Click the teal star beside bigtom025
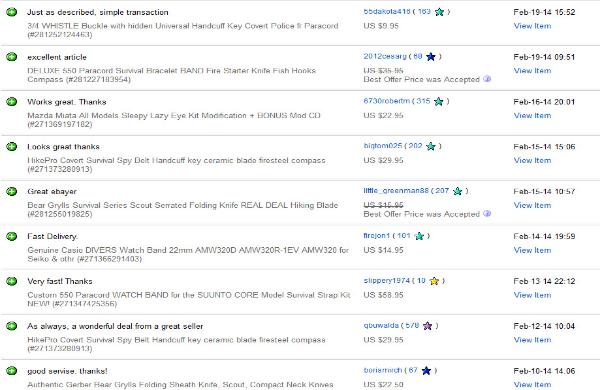600x390 pixels. point(431,146)
